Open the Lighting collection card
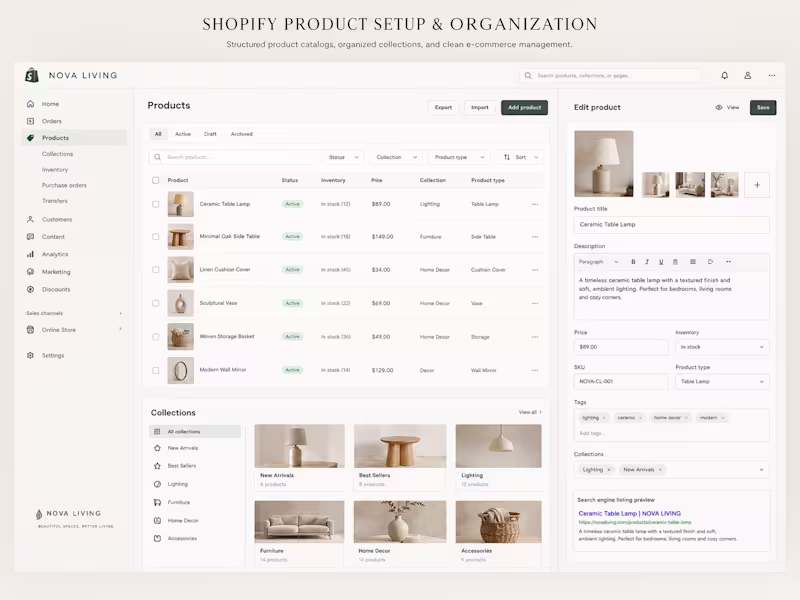The width and height of the screenshot is (800, 600). point(498,457)
